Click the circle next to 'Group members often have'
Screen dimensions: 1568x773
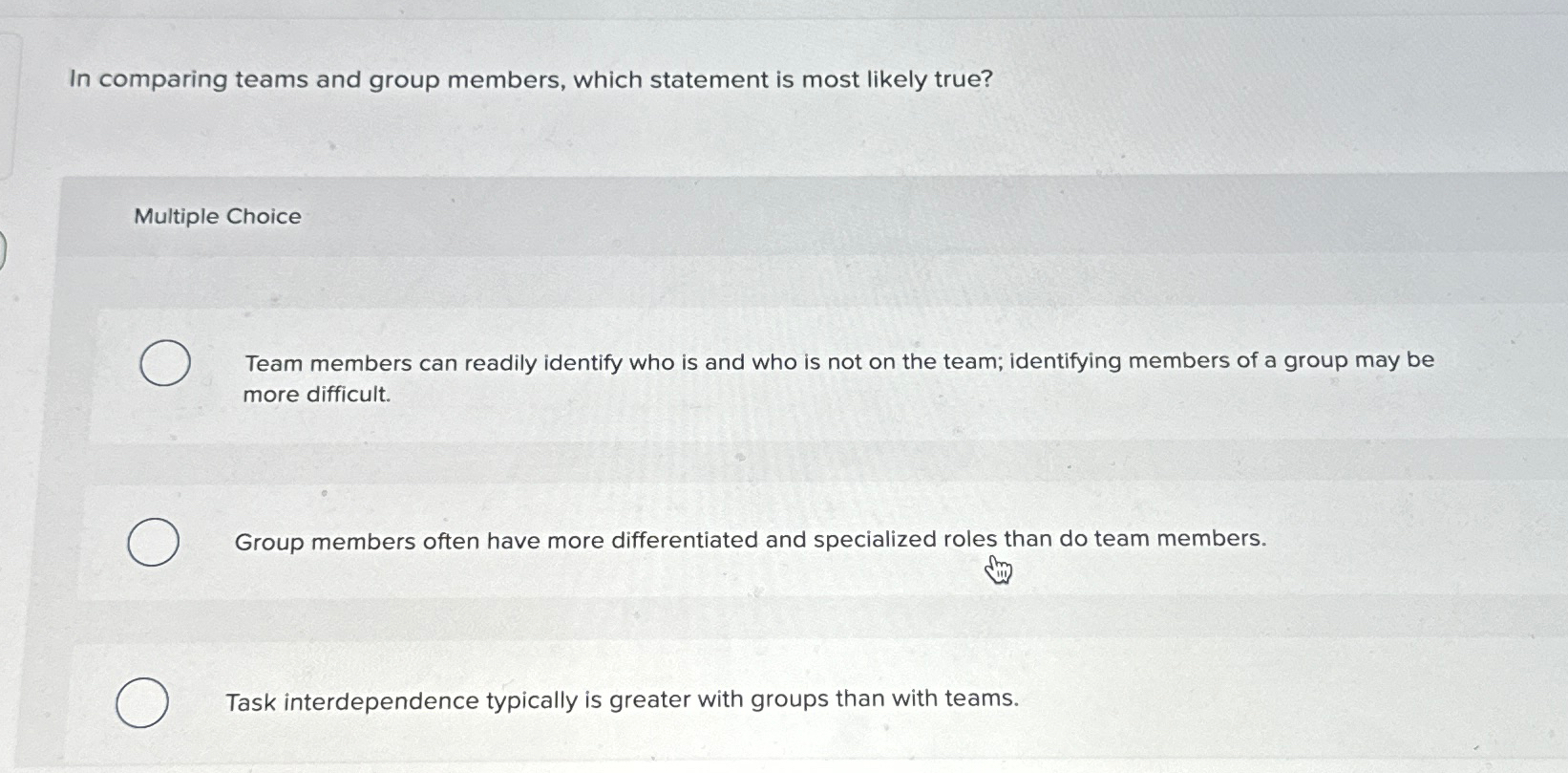coord(154,541)
